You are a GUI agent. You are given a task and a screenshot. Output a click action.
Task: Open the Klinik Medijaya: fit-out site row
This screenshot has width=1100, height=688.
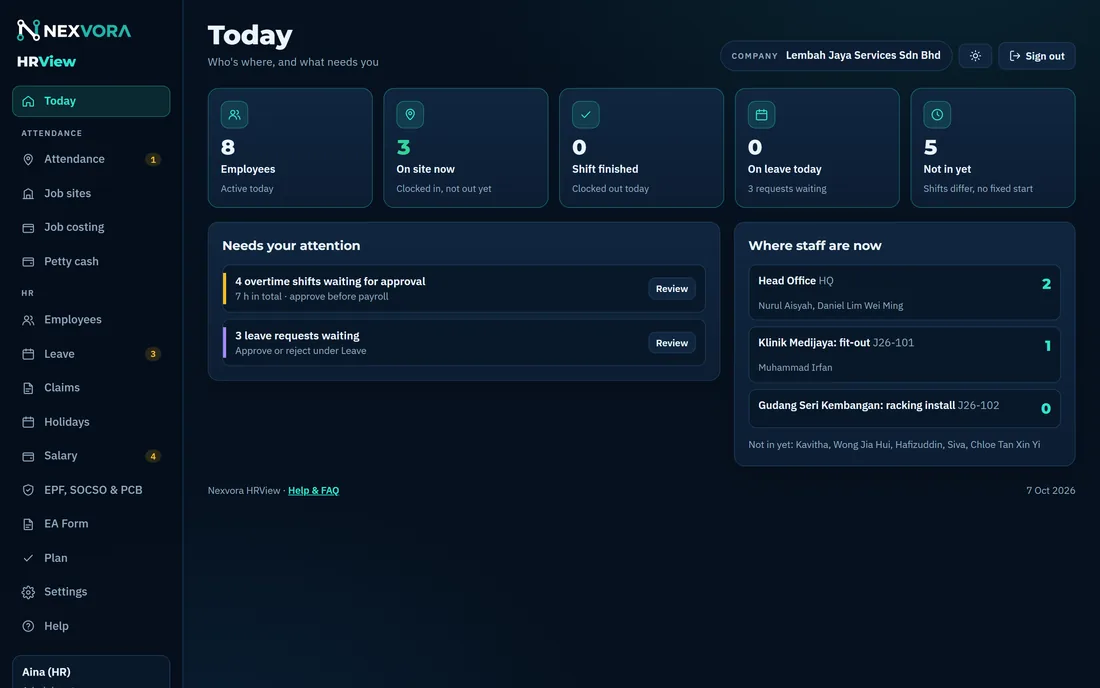tap(904, 355)
